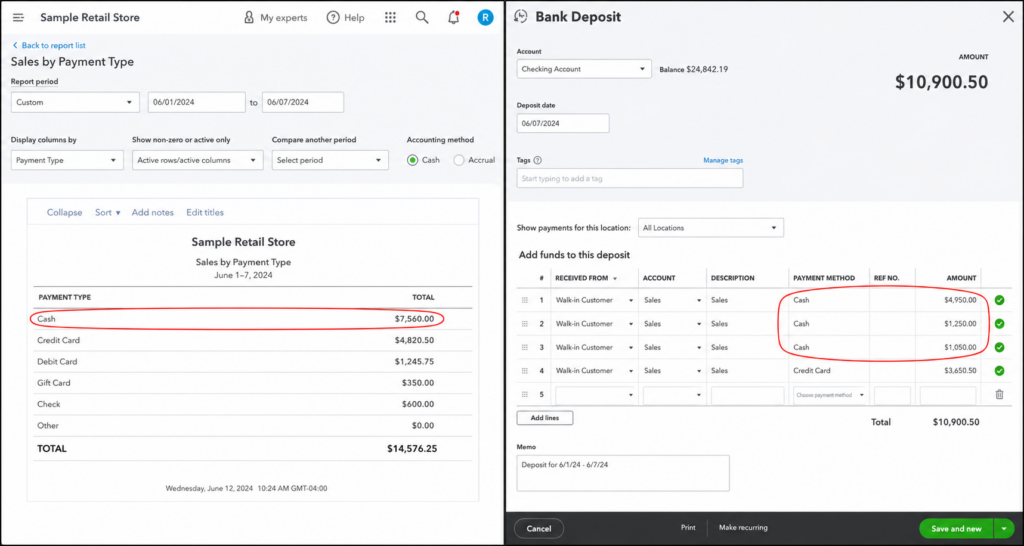This screenshot has height=546, width=1024.
Task: Click the Memo text box
Action: pyautogui.click(x=623, y=474)
